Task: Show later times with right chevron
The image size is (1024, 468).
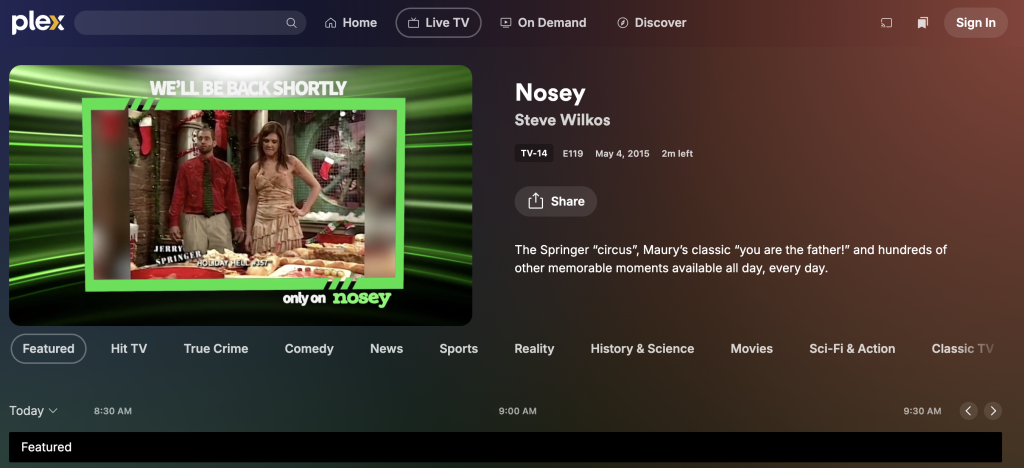Action: pos(993,411)
